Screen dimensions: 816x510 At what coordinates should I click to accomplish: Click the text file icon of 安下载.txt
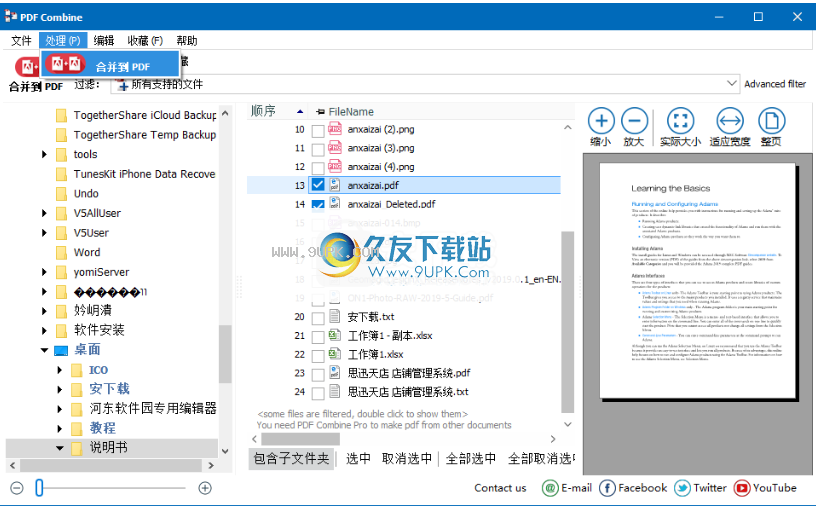click(x=335, y=316)
